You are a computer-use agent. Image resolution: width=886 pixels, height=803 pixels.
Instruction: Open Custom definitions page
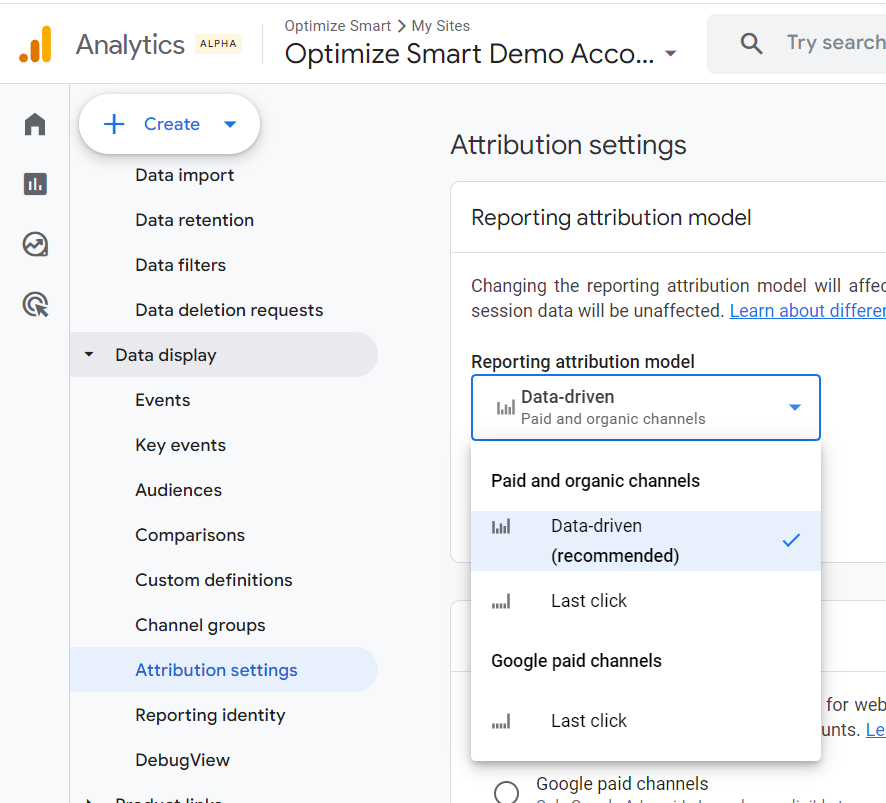click(214, 580)
